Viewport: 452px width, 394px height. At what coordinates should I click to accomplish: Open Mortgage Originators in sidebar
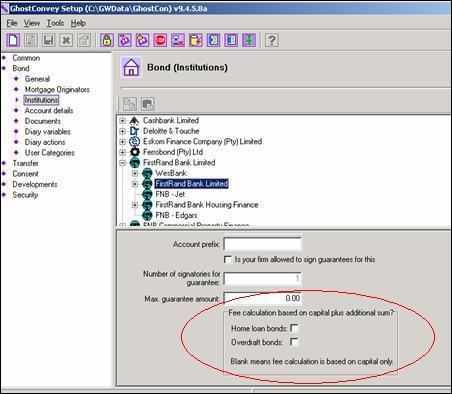(57, 89)
